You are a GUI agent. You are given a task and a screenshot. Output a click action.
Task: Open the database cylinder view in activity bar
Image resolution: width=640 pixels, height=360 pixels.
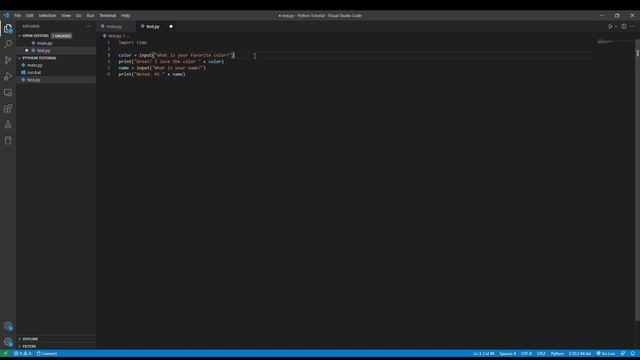pos(8,140)
